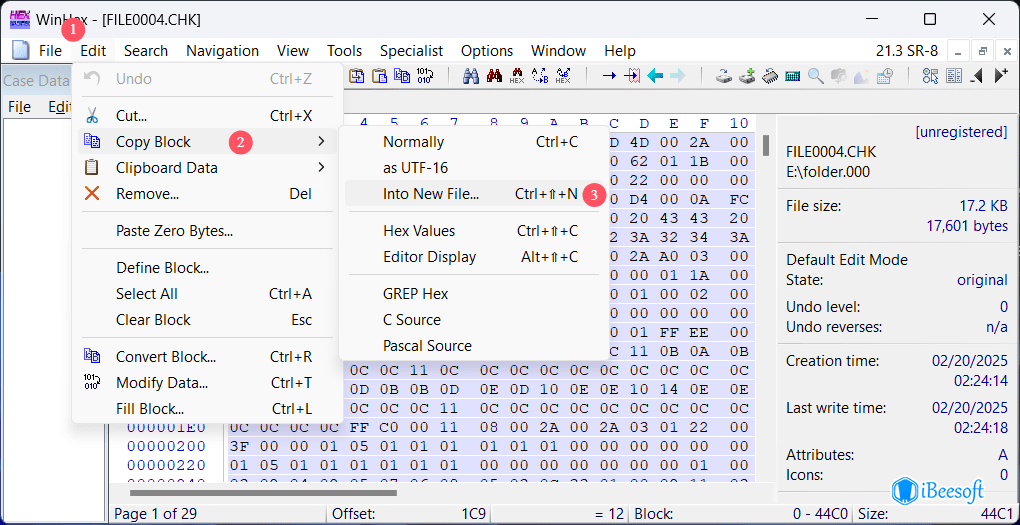Click the Modify Data toolbar icon

click(425, 76)
